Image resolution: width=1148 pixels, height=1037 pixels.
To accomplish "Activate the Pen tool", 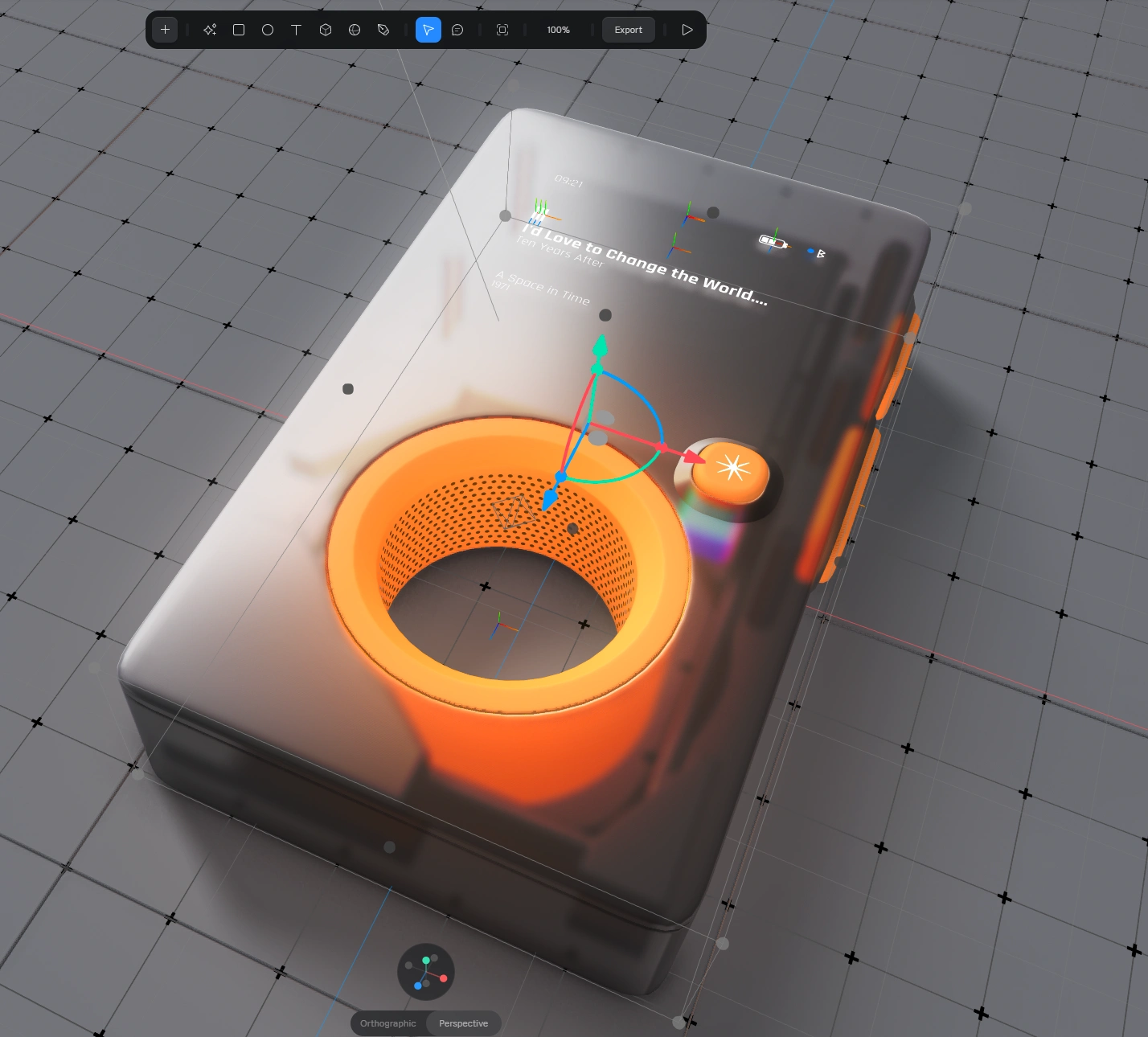I will [383, 30].
